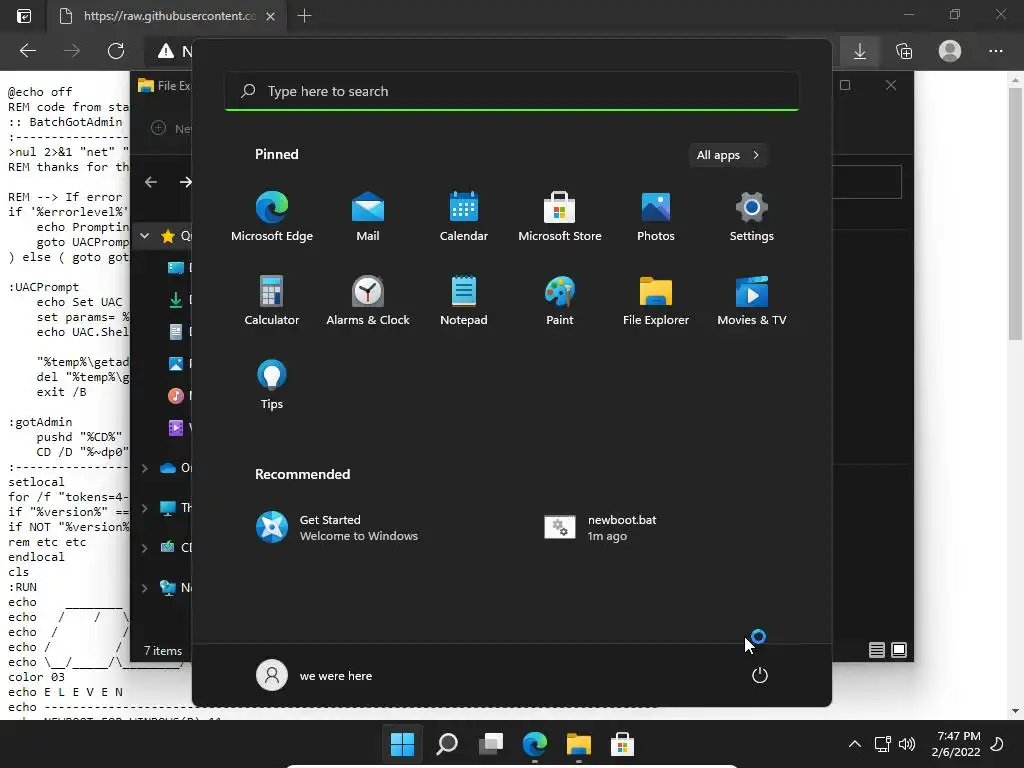Click the New button in File Explorer
Viewport: 1024px width, 768px height.
click(x=172, y=128)
